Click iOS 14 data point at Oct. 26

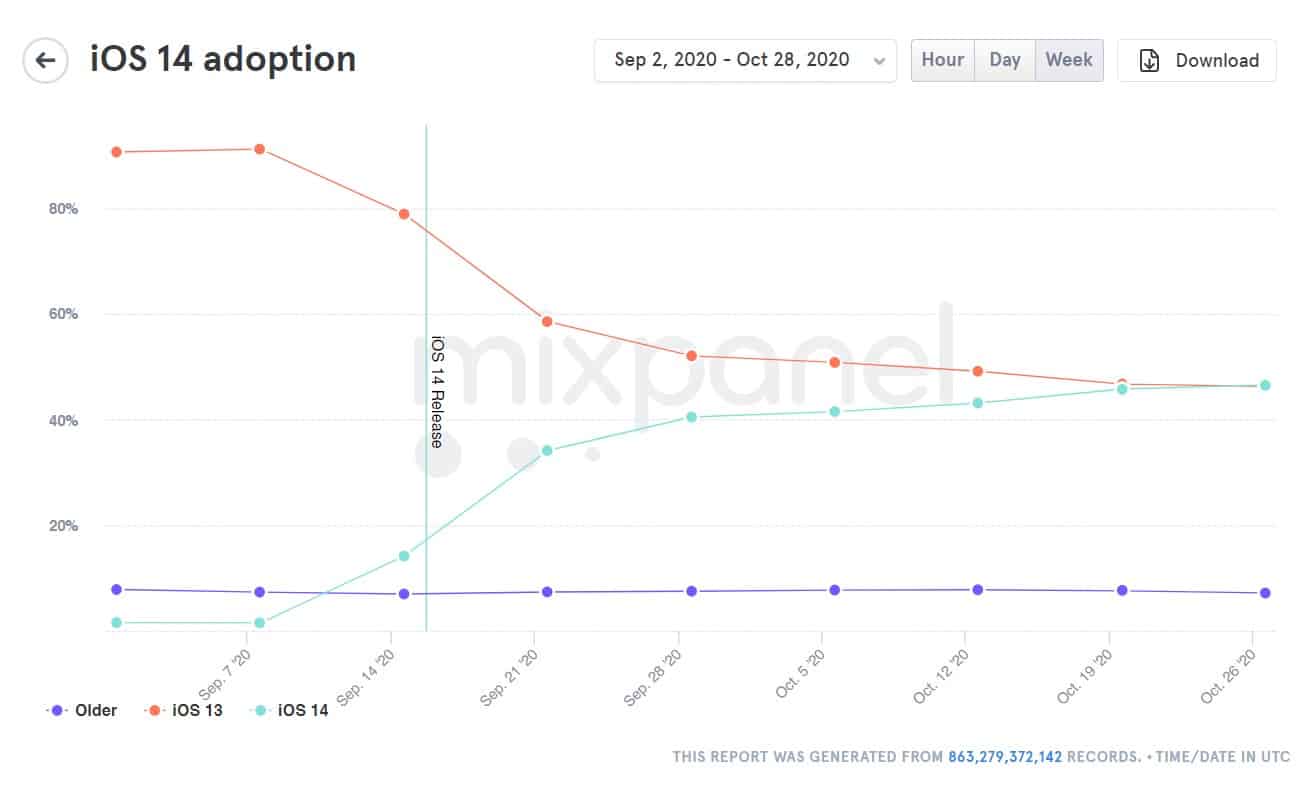click(1265, 385)
